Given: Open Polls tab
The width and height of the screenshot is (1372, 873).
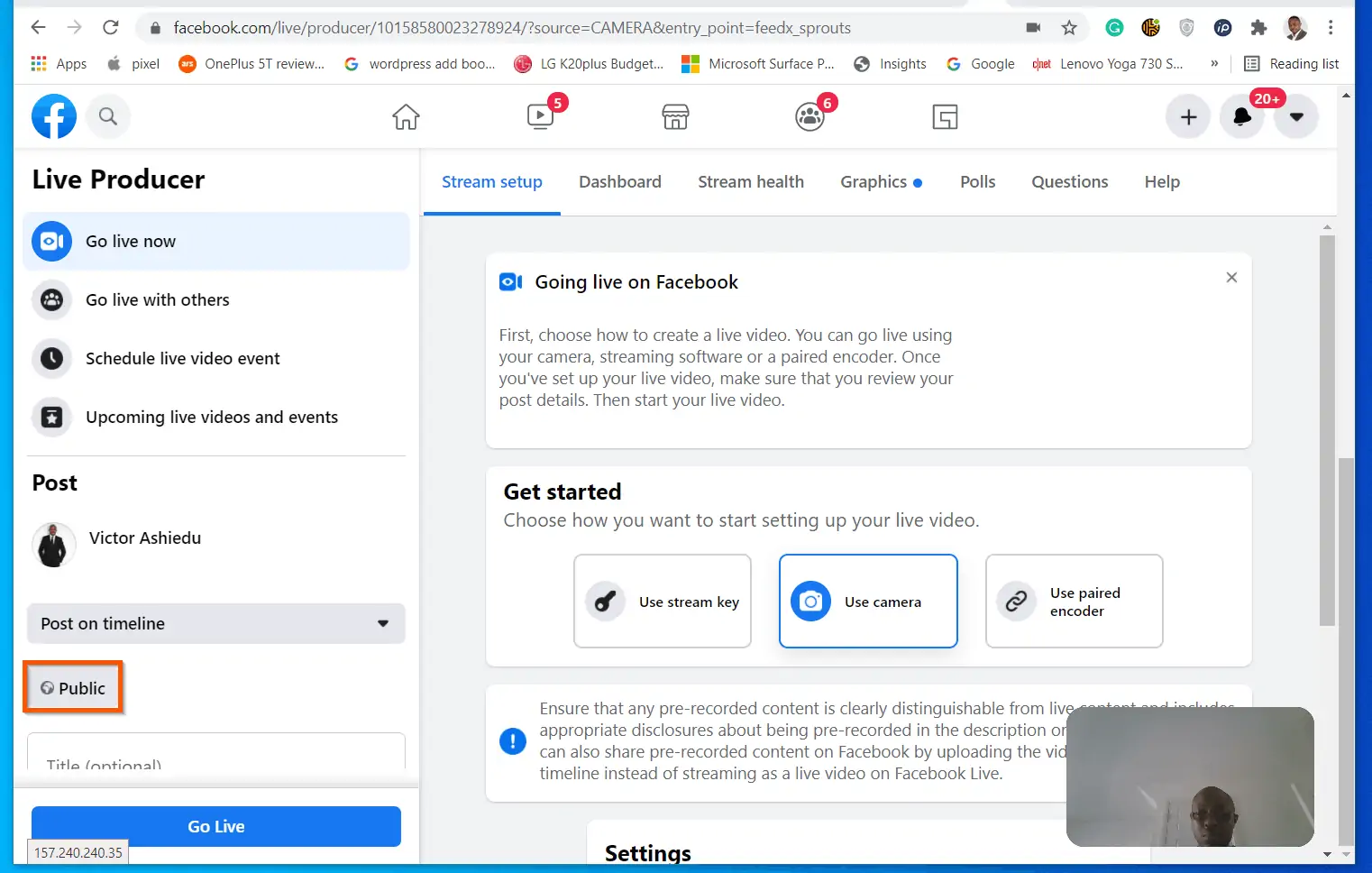Looking at the screenshot, I should (x=977, y=182).
